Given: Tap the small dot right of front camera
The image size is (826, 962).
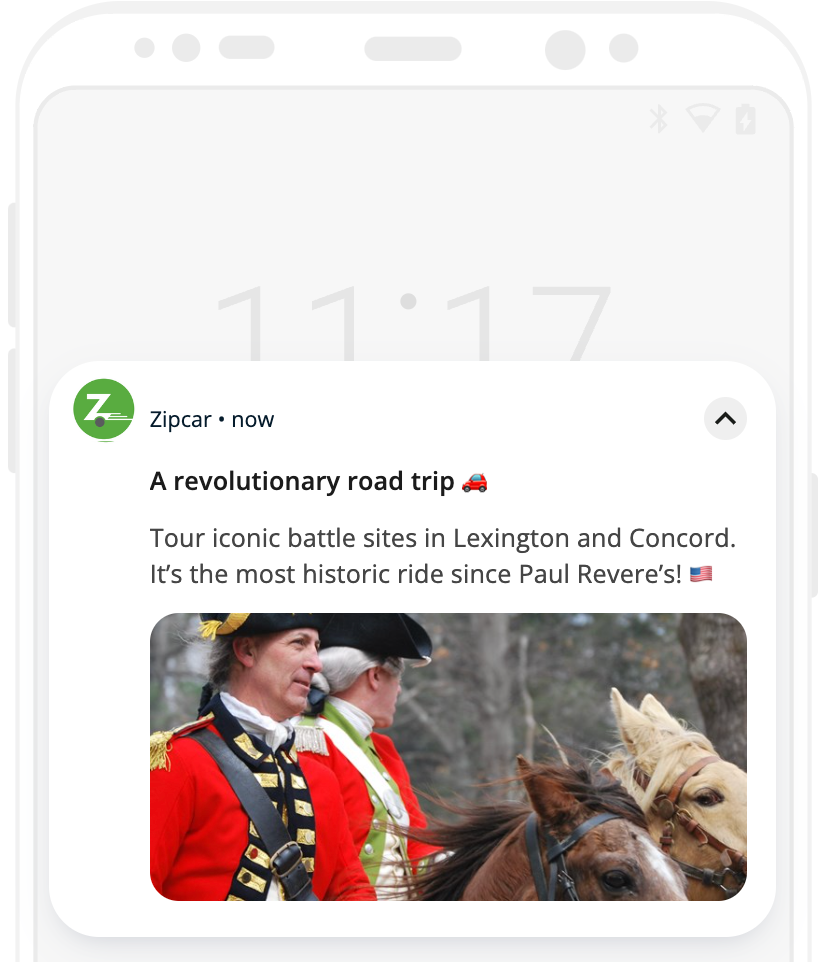Looking at the screenshot, I should (623, 48).
